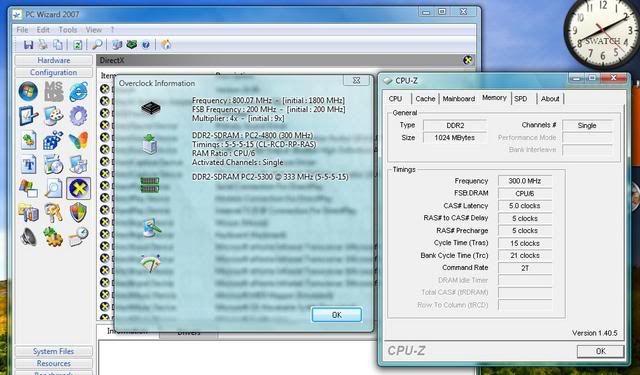This screenshot has width=640, height=375.
Task: Click the Size 1024 MBytes field
Action: pyautogui.click(x=455, y=138)
